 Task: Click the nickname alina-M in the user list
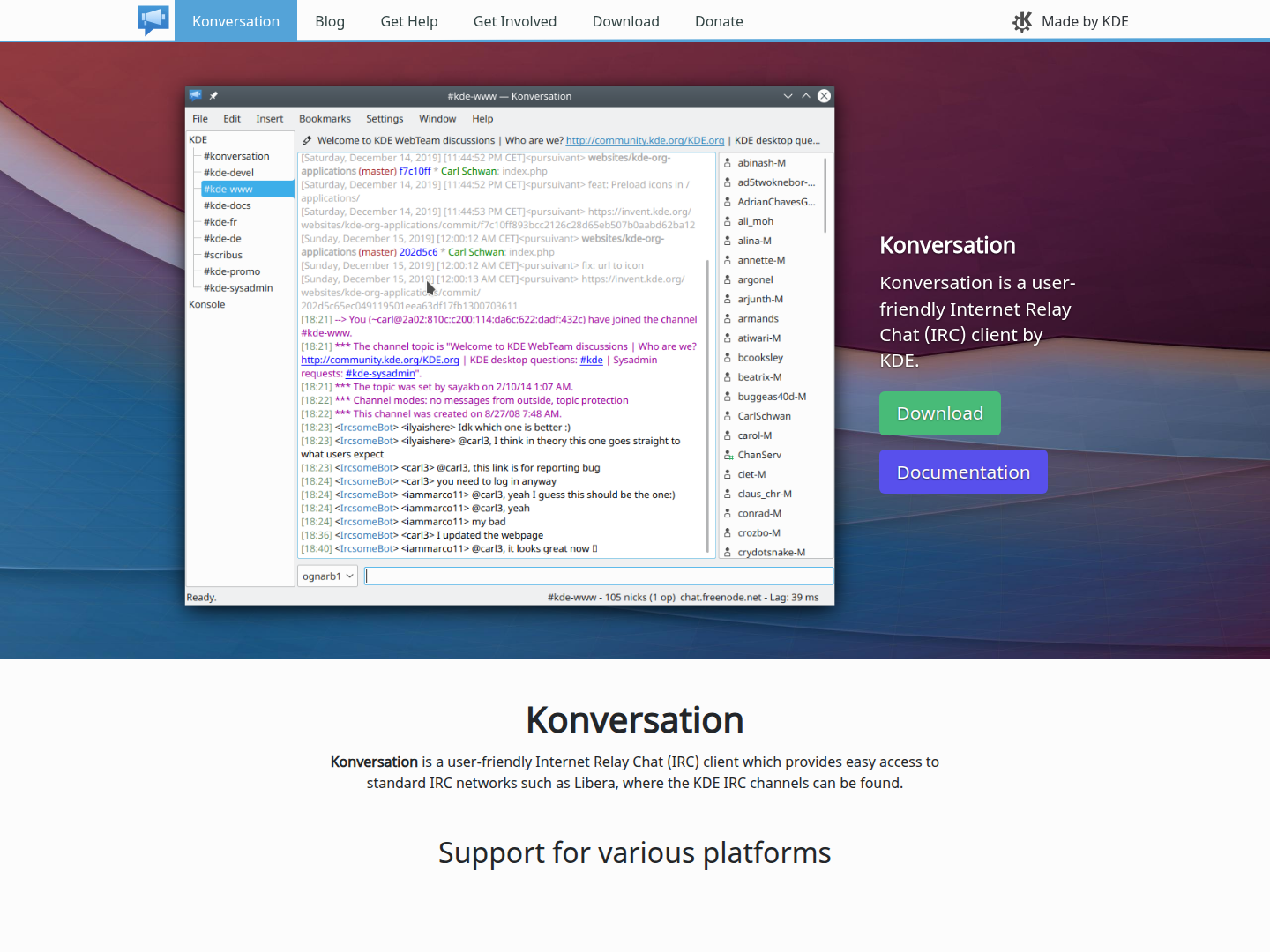coord(755,241)
